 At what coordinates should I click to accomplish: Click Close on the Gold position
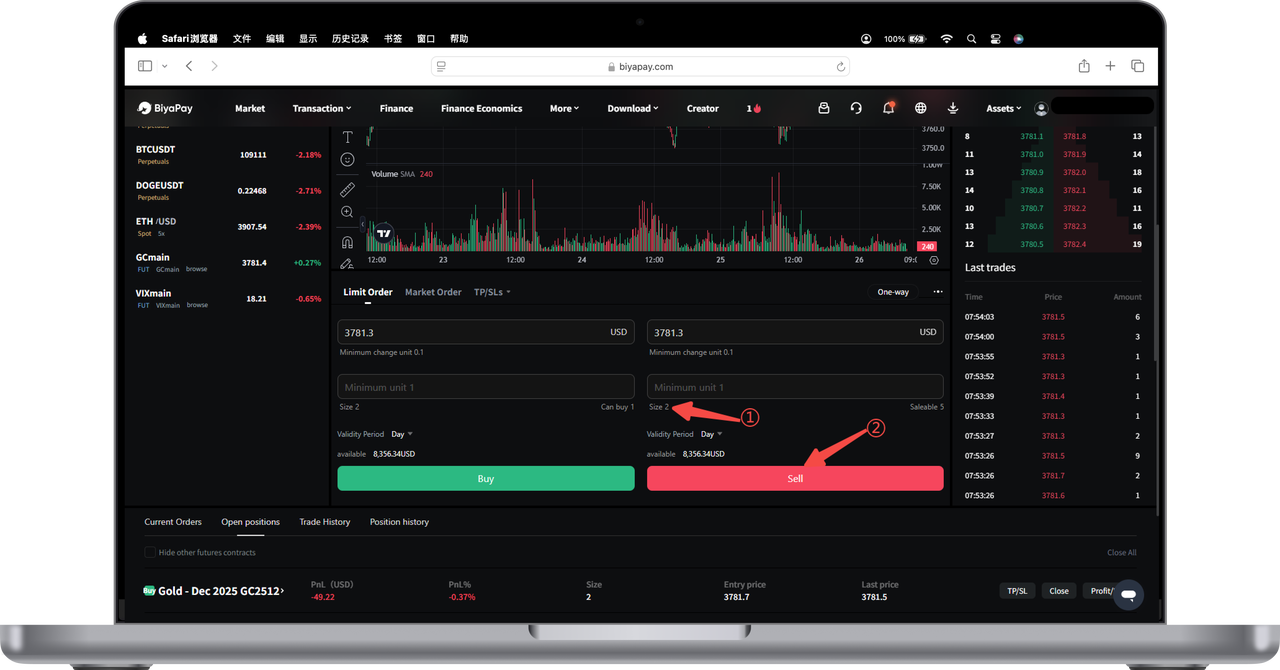coord(1059,591)
